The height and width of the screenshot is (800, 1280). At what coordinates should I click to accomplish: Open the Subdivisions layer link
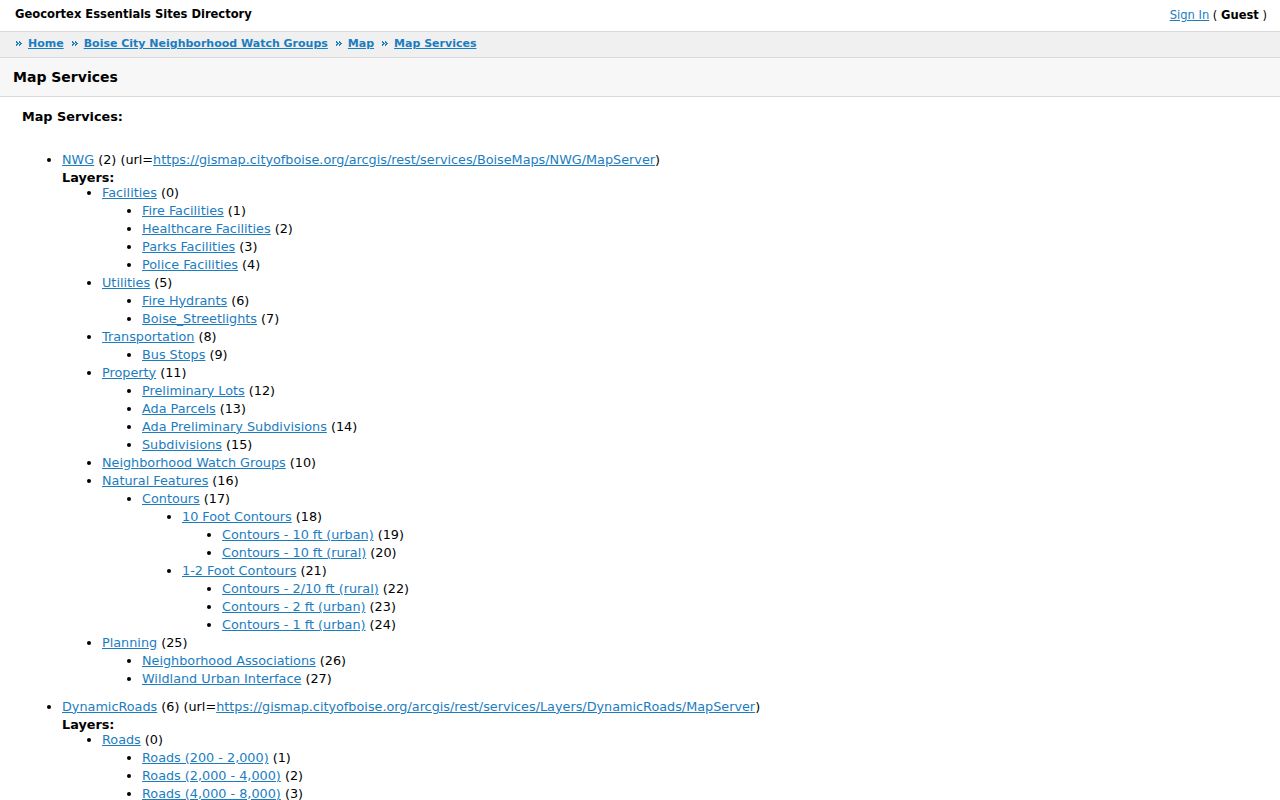(182, 445)
